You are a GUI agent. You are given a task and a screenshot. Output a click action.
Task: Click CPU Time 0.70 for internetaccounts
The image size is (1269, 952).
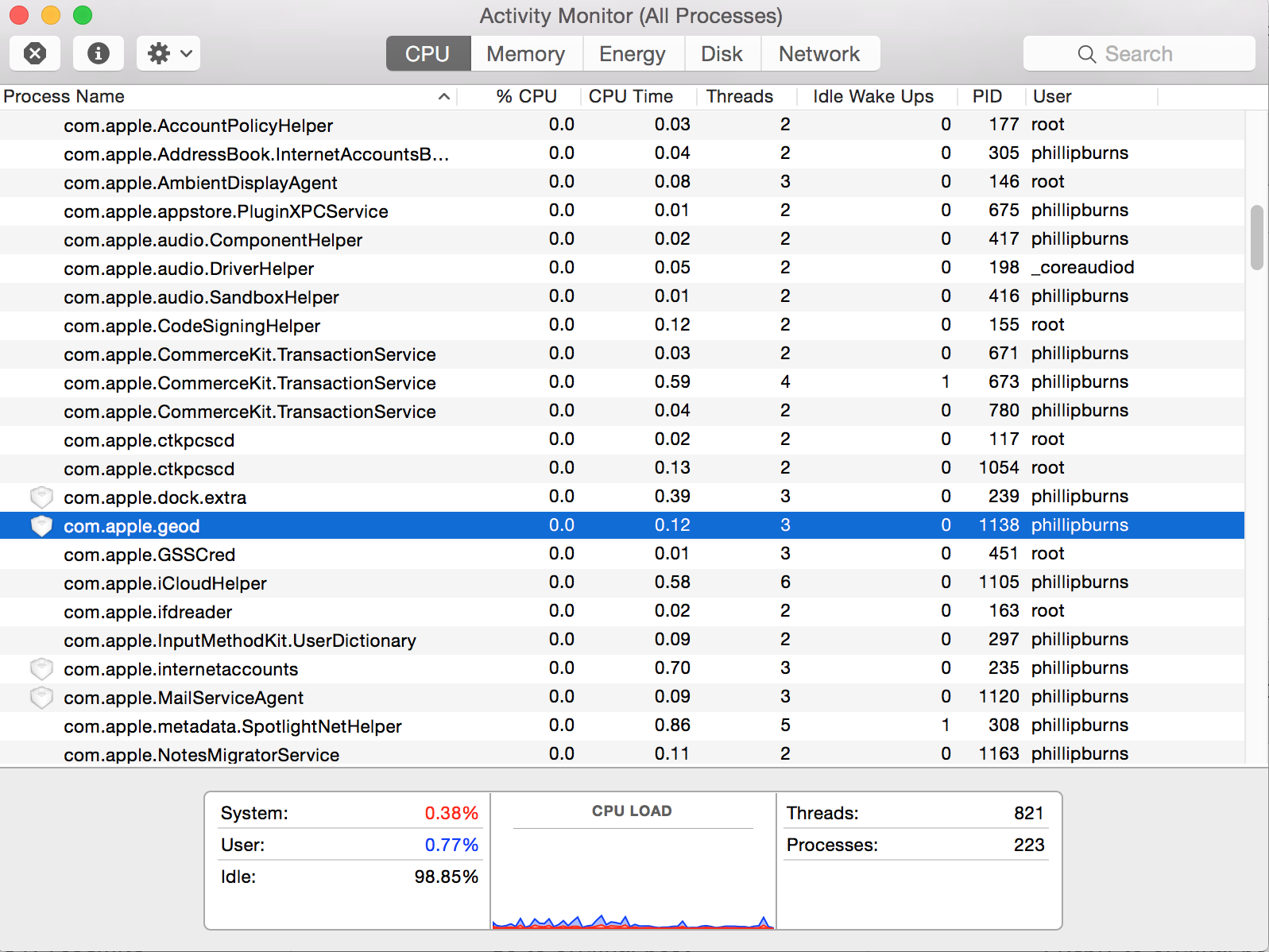coord(672,668)
